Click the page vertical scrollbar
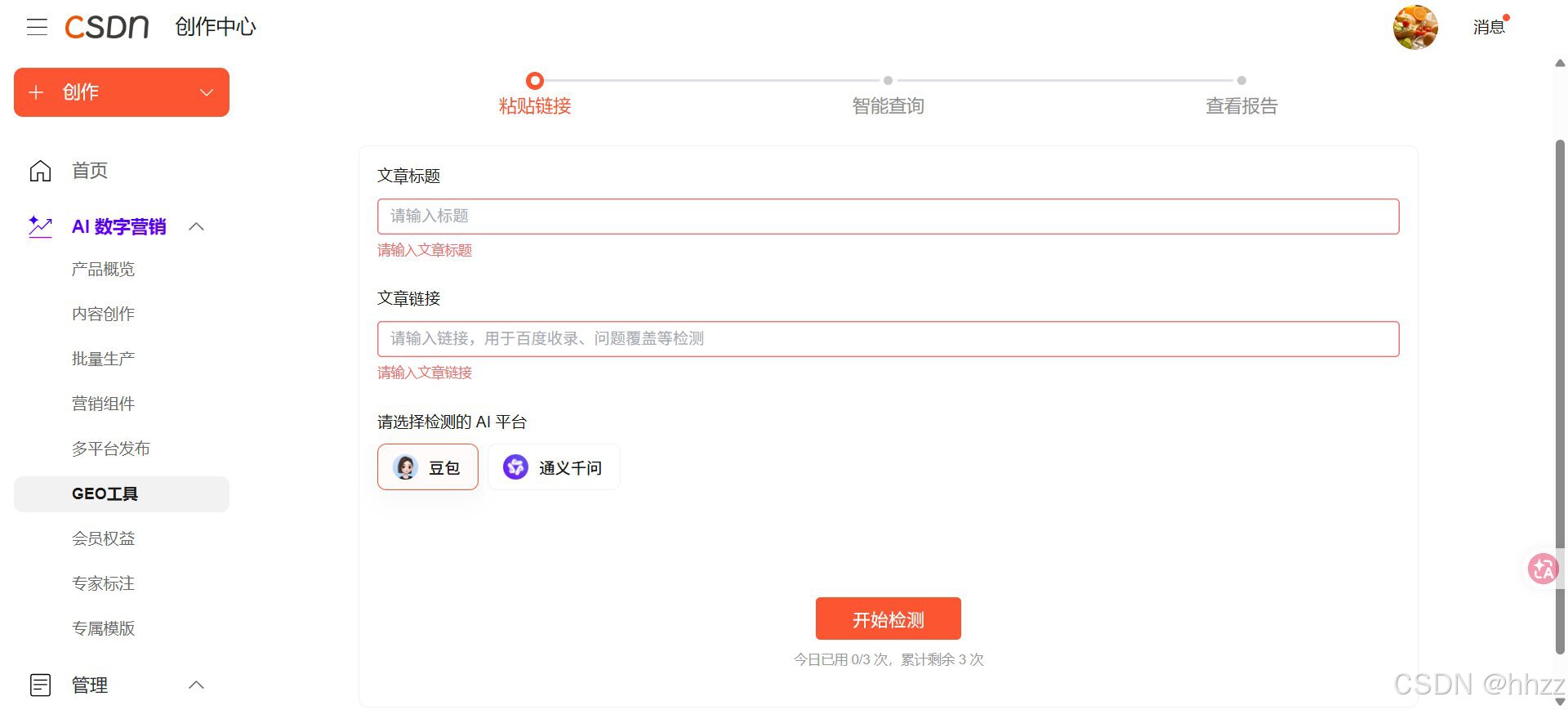 click(1560, 396)
